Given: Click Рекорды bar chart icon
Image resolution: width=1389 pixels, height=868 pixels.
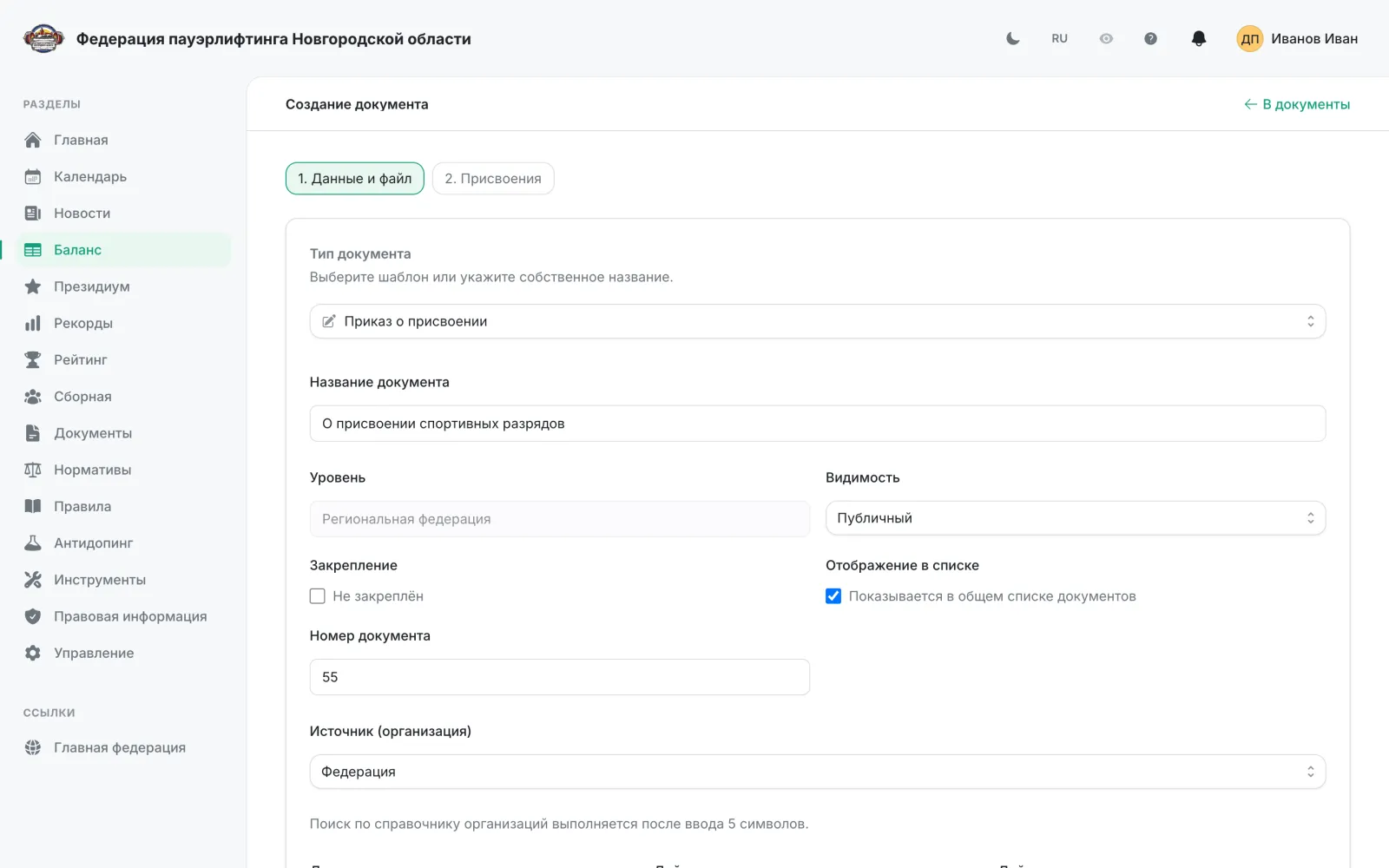Looking at the screenshot, I should pos(33,323).
